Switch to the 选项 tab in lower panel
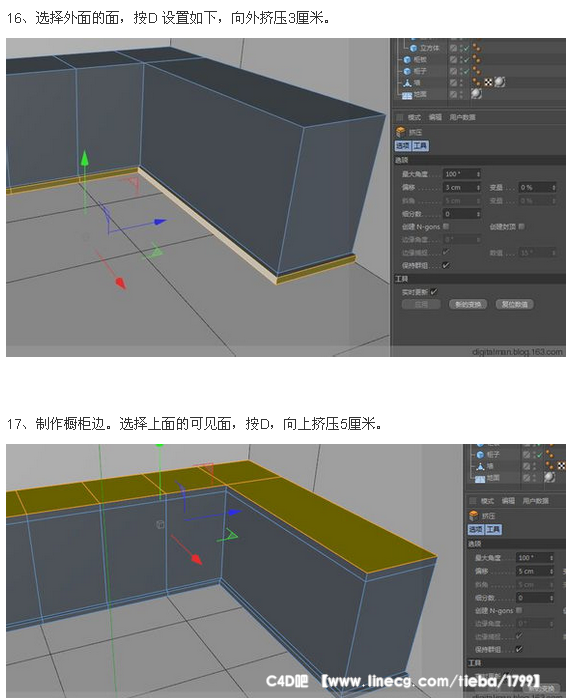The height and width of the screenshot is (698, 566). click(476, 529)
